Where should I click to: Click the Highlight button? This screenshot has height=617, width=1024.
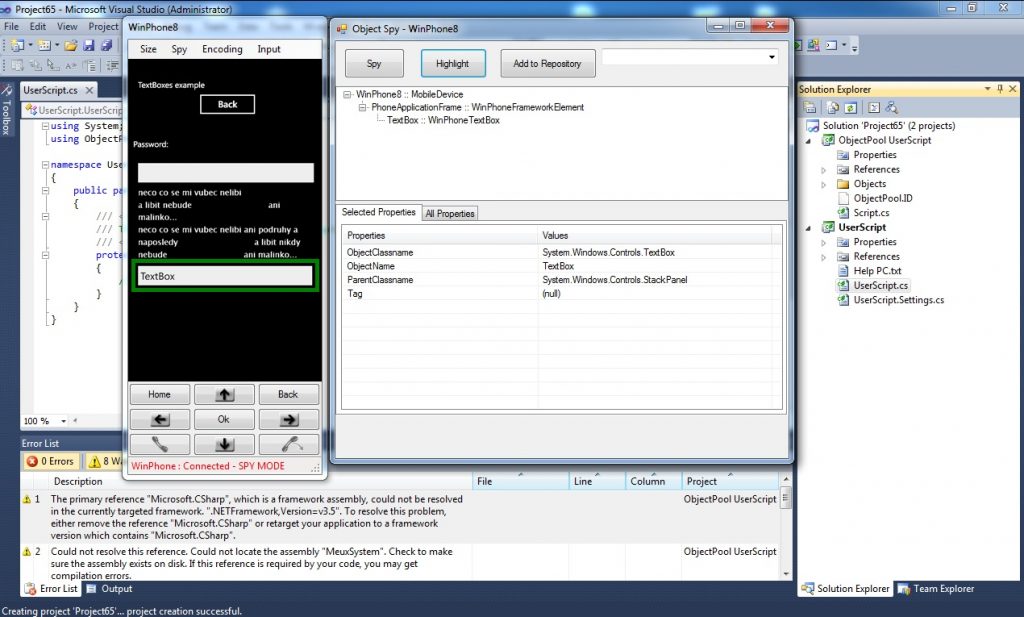tap(453, 63)
